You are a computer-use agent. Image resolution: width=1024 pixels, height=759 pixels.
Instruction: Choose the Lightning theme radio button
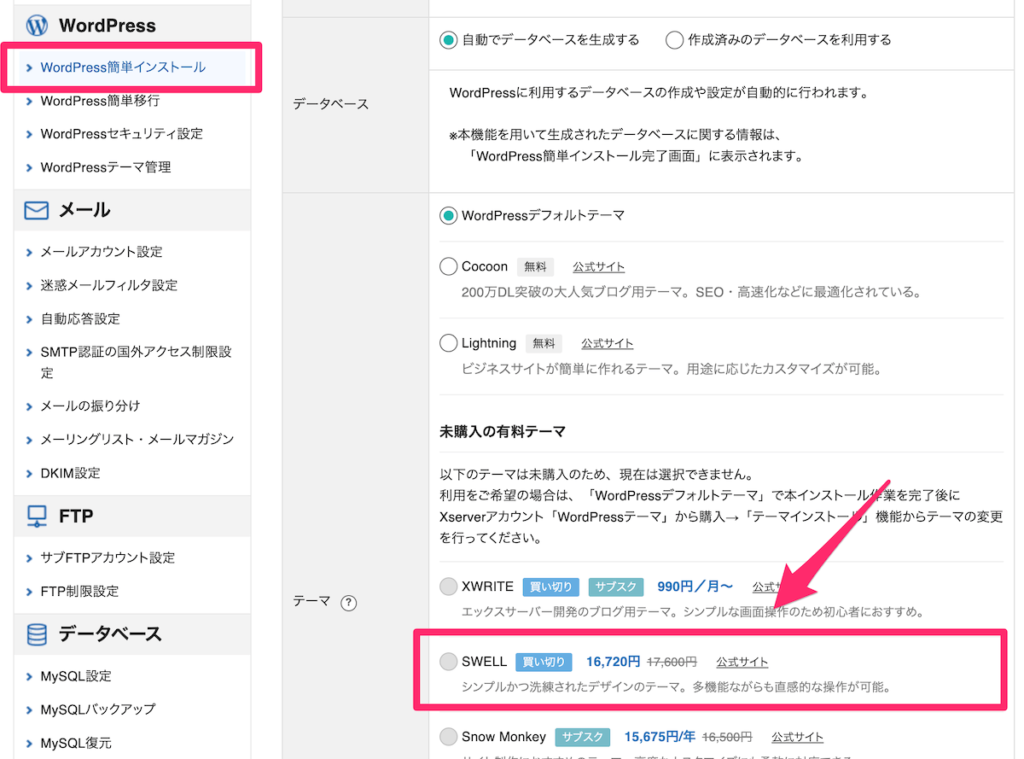(449, 343)
